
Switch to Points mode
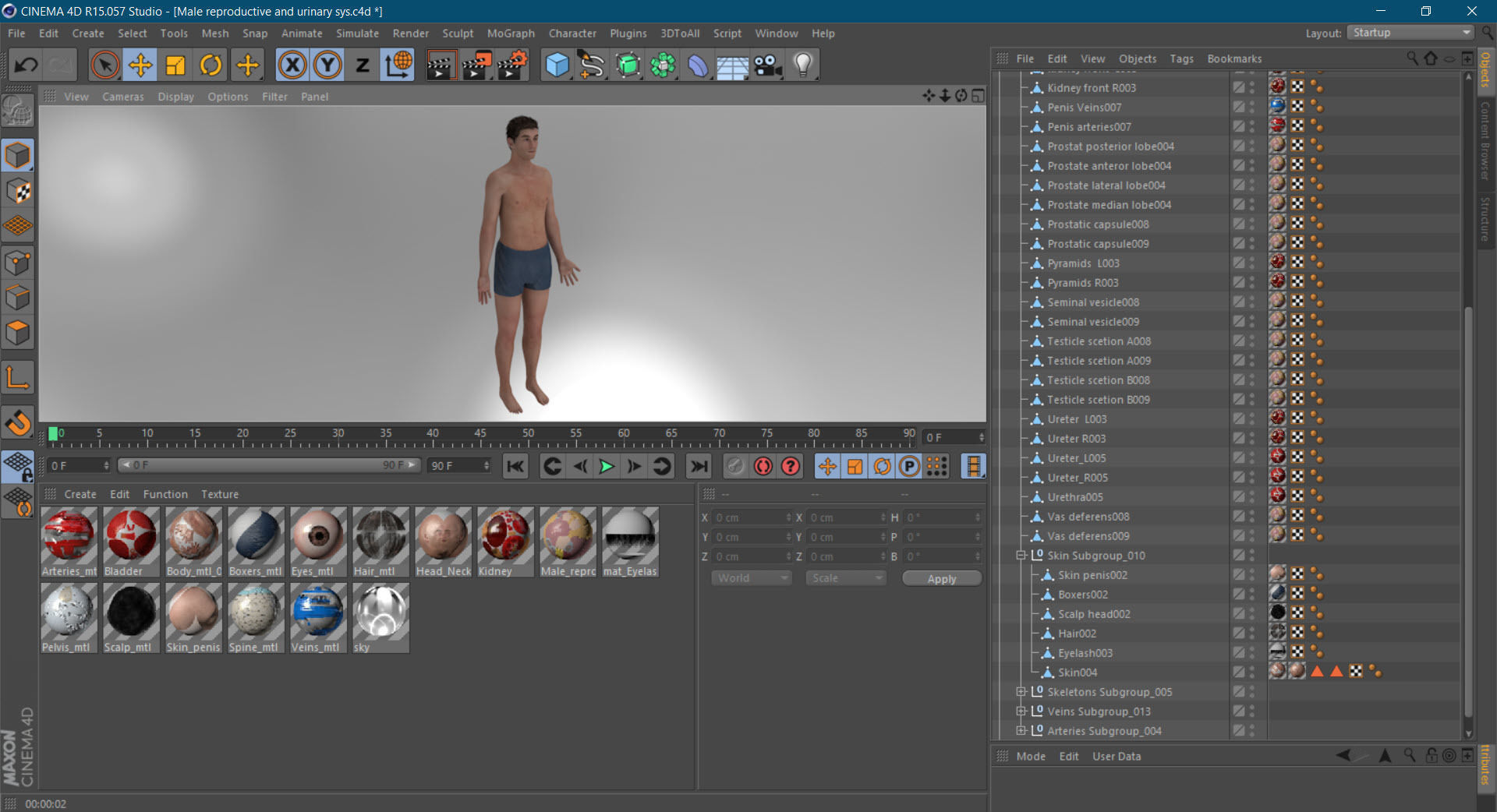17,263
